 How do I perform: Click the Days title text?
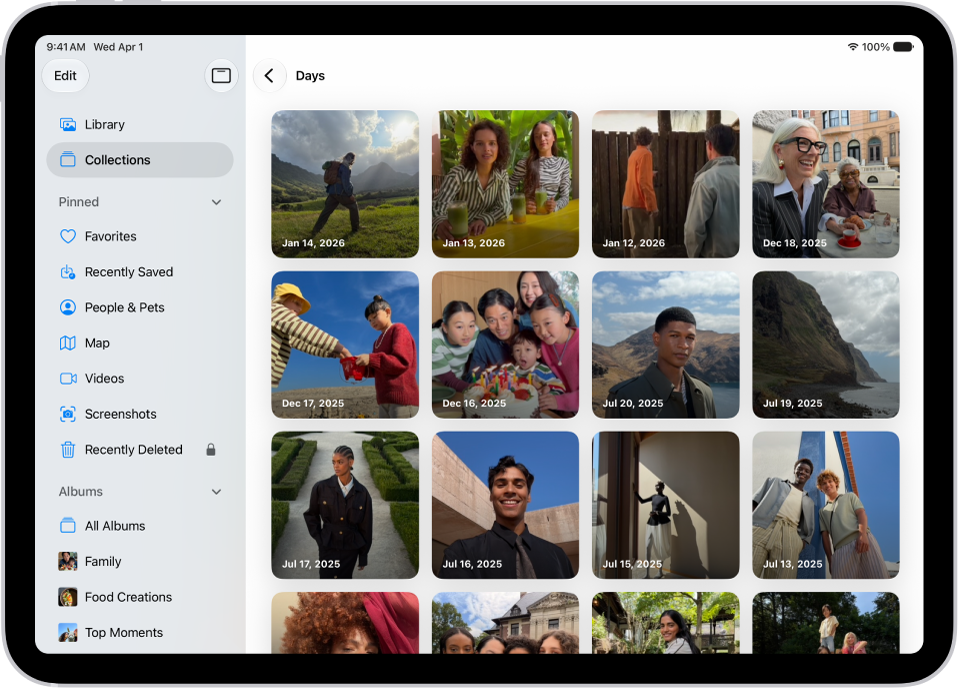310,75
